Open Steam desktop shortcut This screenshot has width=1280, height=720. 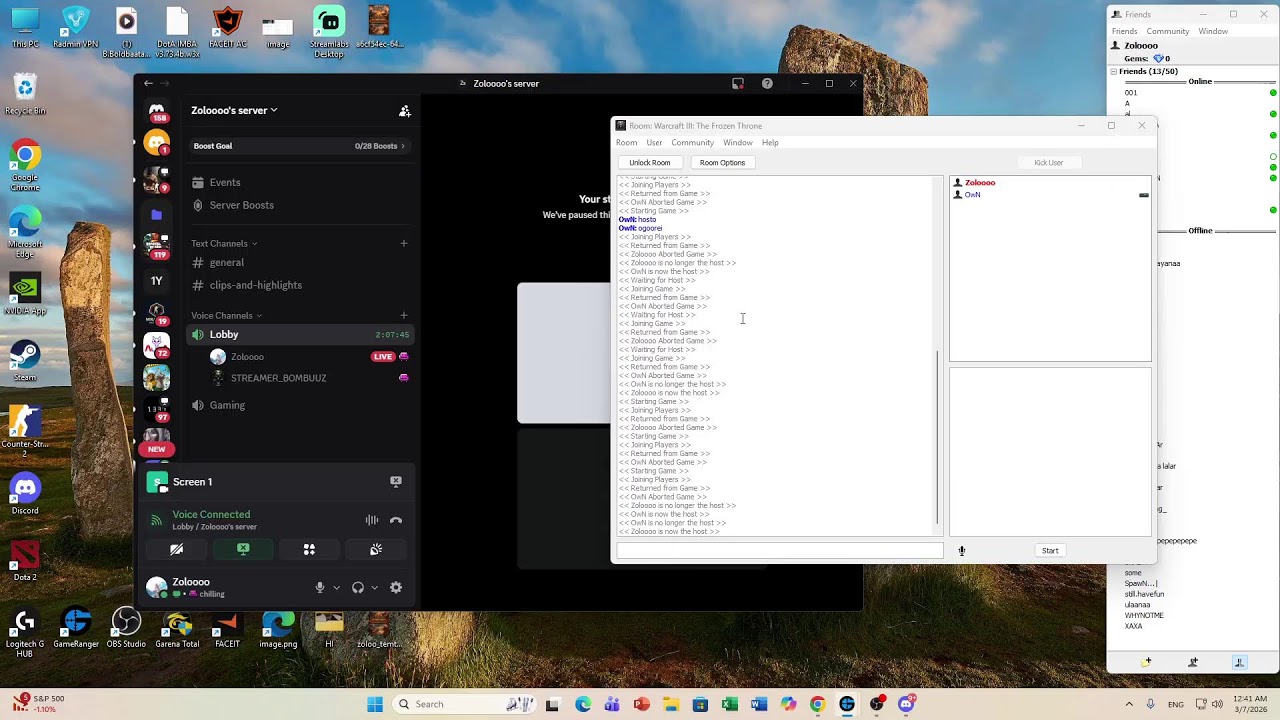click(x=25, y=361)
